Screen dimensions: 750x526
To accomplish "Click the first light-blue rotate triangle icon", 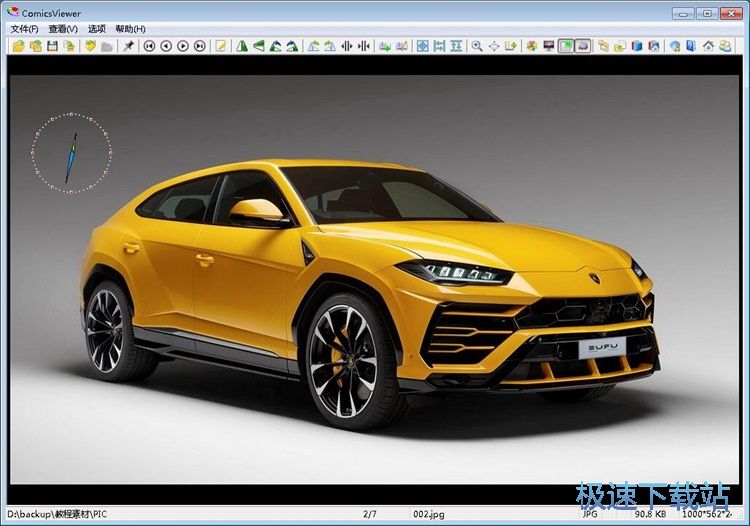I will (313, 46).
